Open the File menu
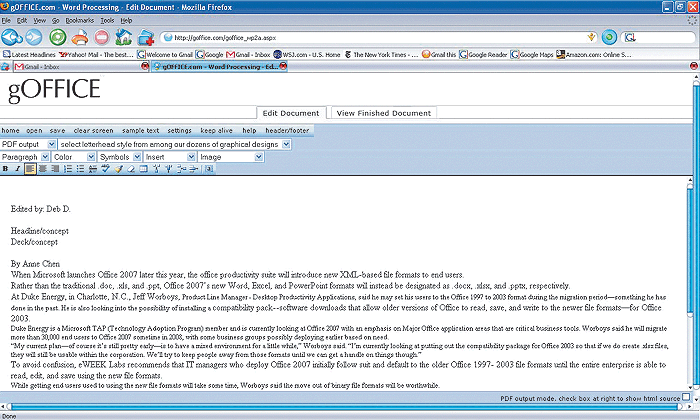The height and width of the screenshot is (420, 700). tap(6, 20)
